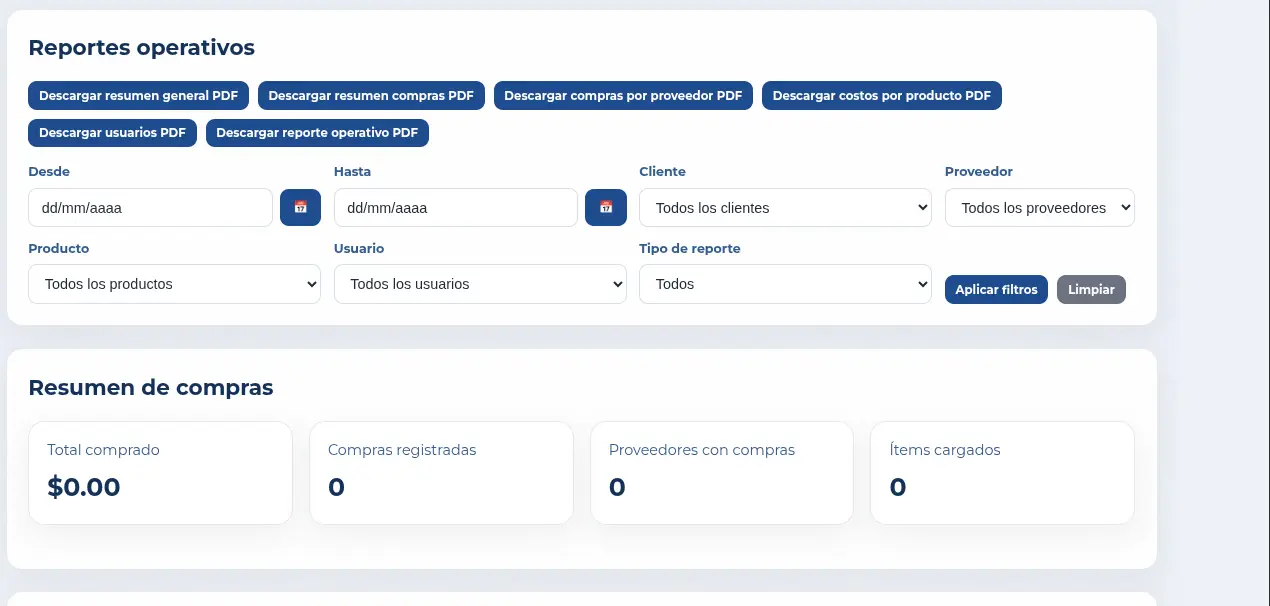The image size is (1270, 606).
Task: Open the Cliente dropdown
Action: 785,208
